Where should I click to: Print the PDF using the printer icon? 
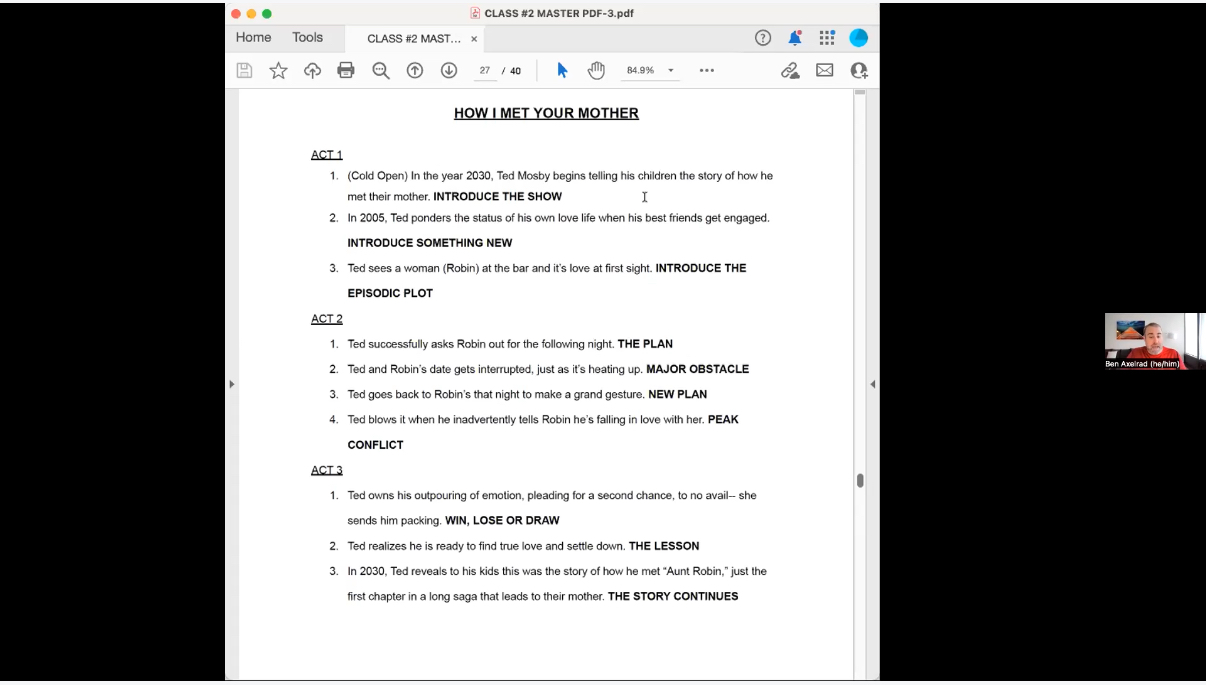[x=346, y=70]
